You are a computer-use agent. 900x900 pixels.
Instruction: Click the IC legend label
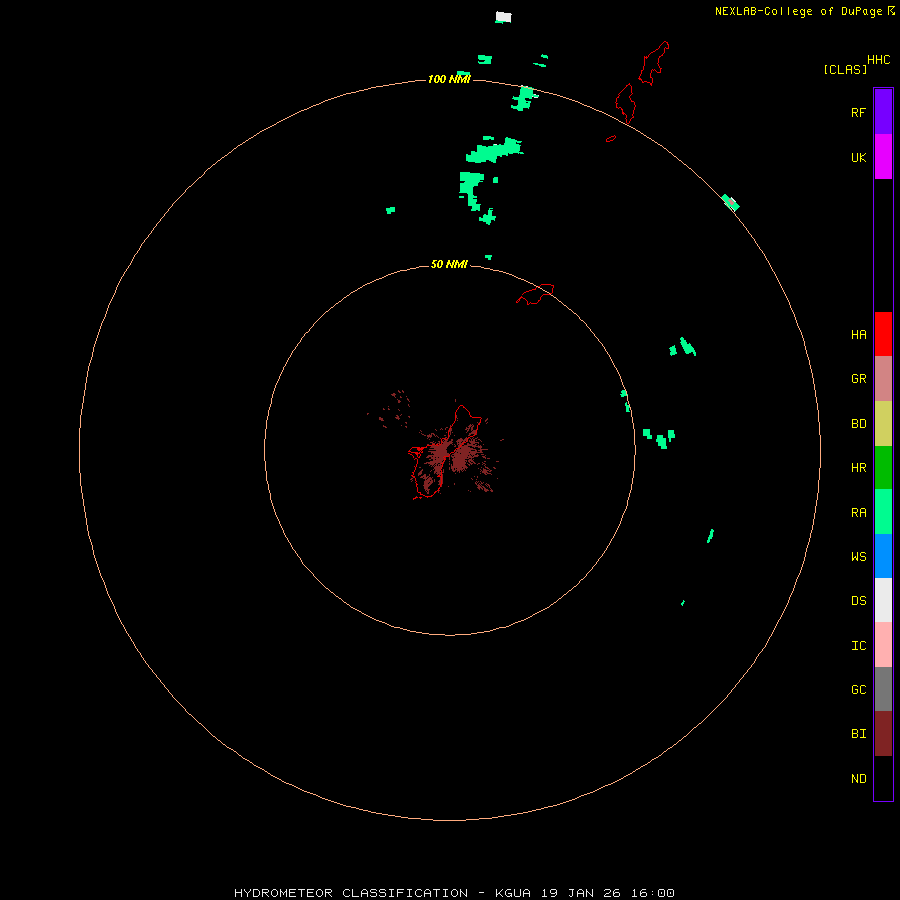(858, 646)
